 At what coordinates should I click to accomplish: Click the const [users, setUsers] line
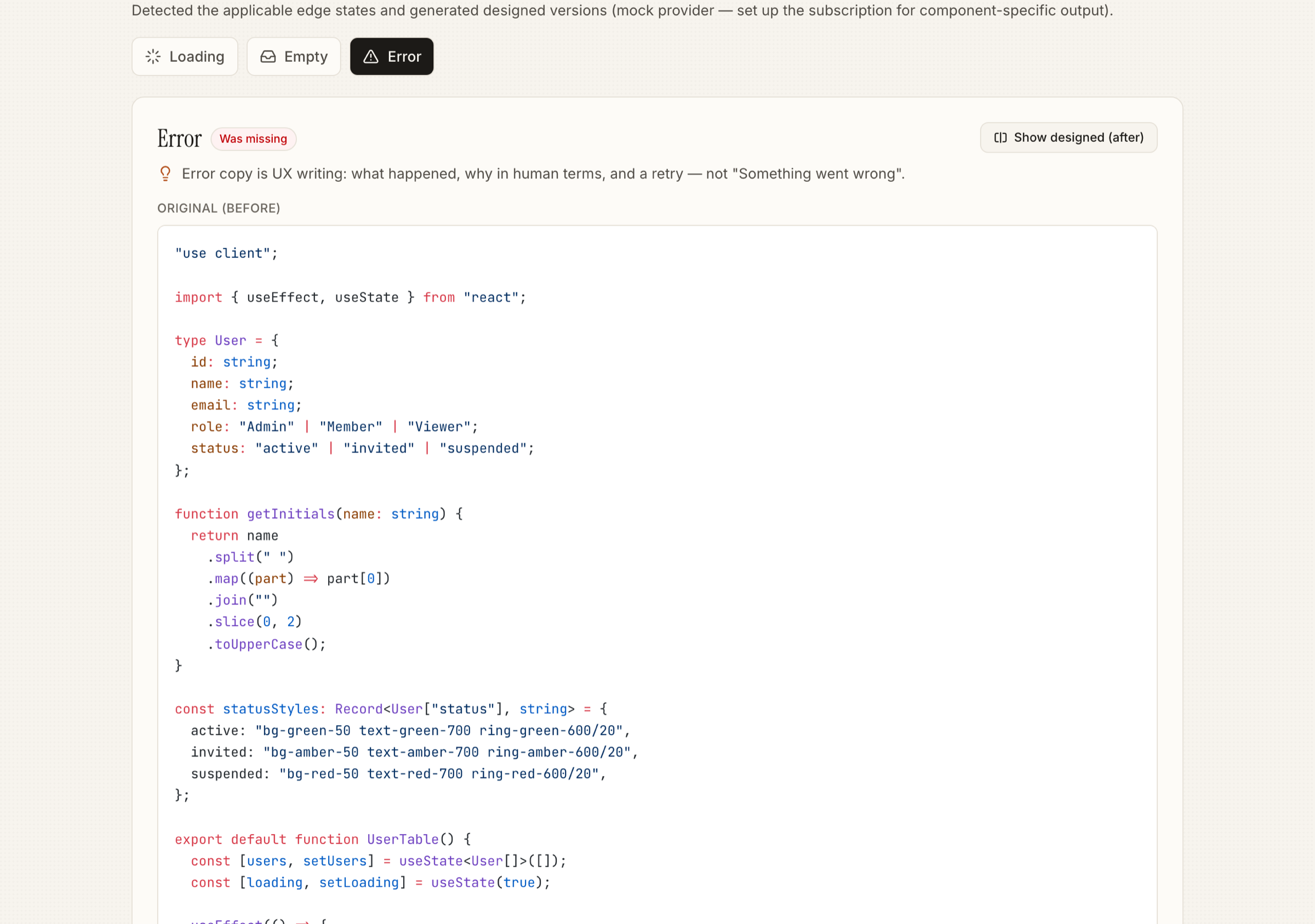click(379, 862)
